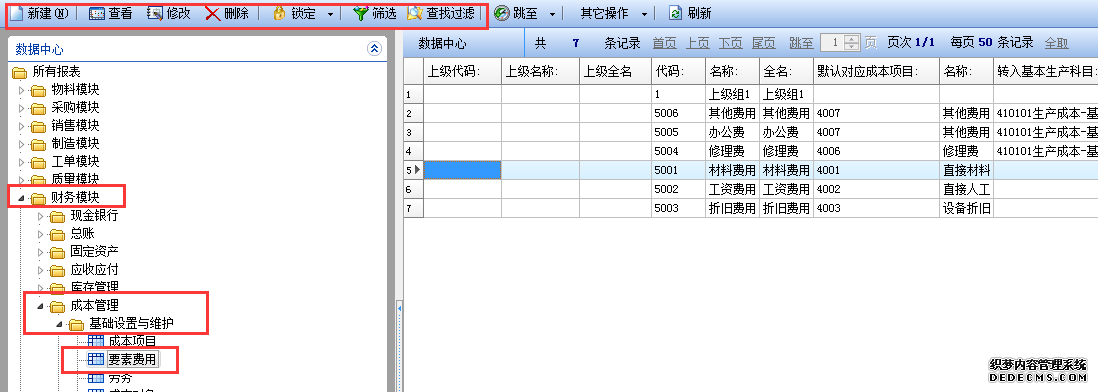Increase page number with stepper arrows
This screenshot has height=392, width=1098.
pyautogui.click(x=852, y=39)
